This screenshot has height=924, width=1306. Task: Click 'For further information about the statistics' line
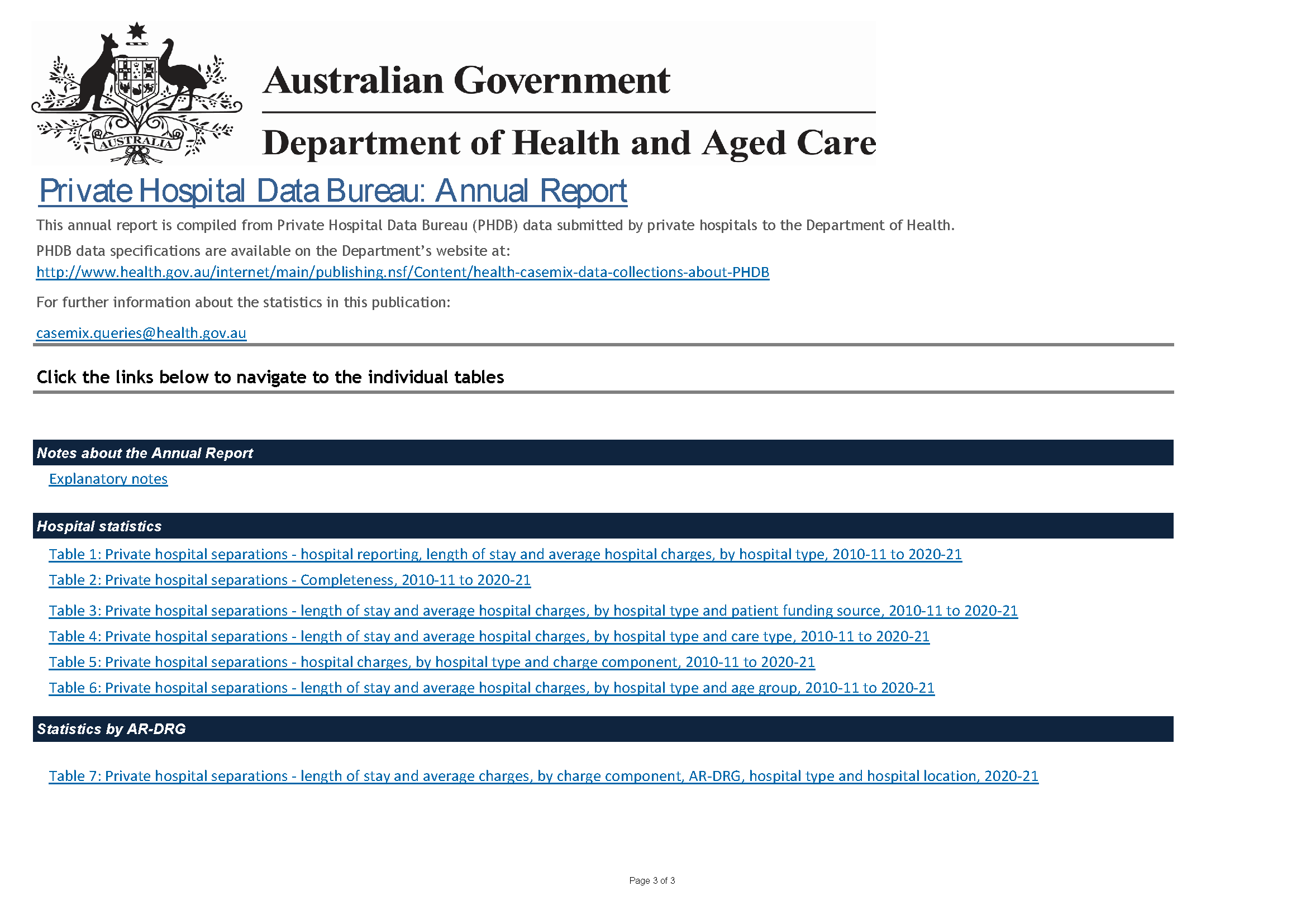(x=244, y=302)
